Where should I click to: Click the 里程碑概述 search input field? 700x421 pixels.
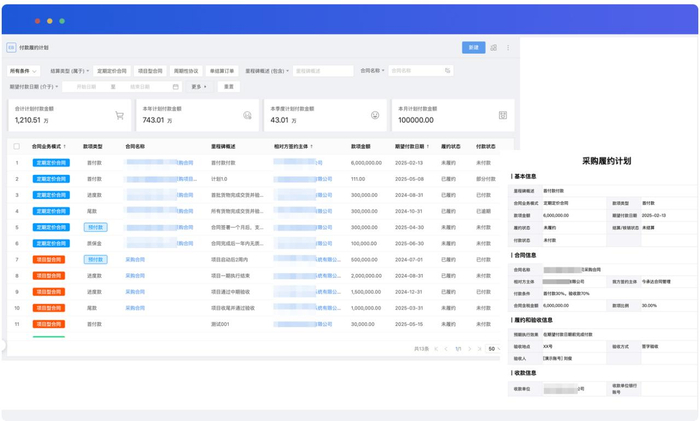click(x=322, y=71)
